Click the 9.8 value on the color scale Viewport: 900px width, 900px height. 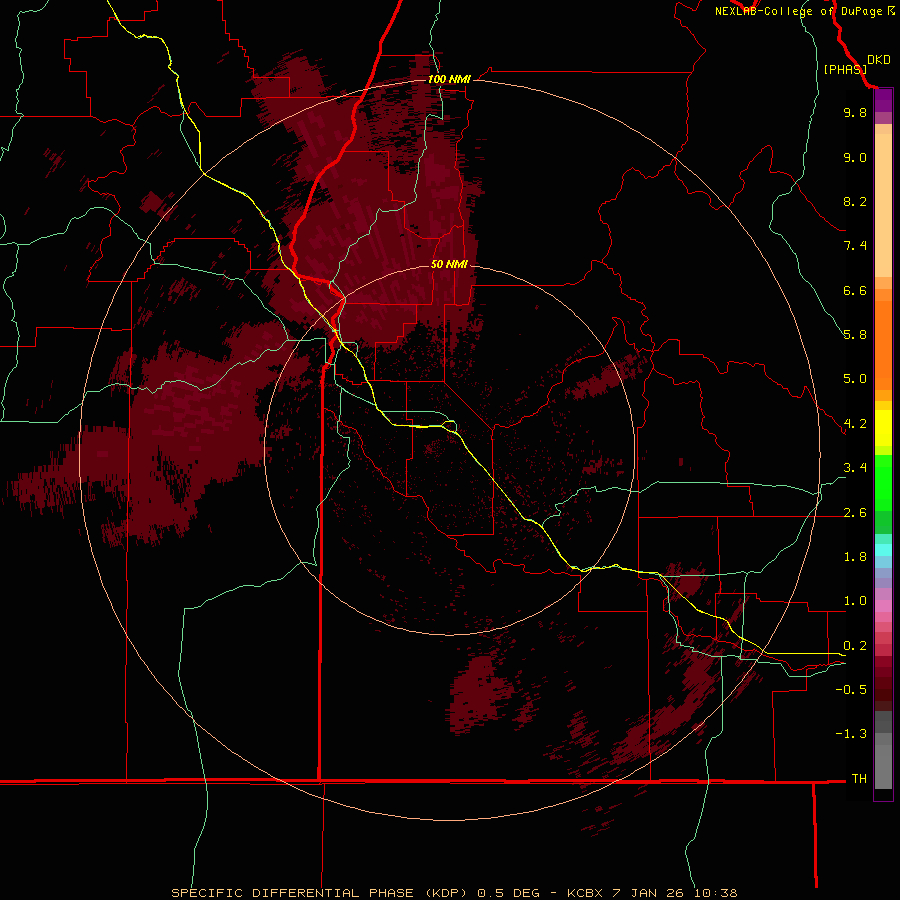point(855,112)
